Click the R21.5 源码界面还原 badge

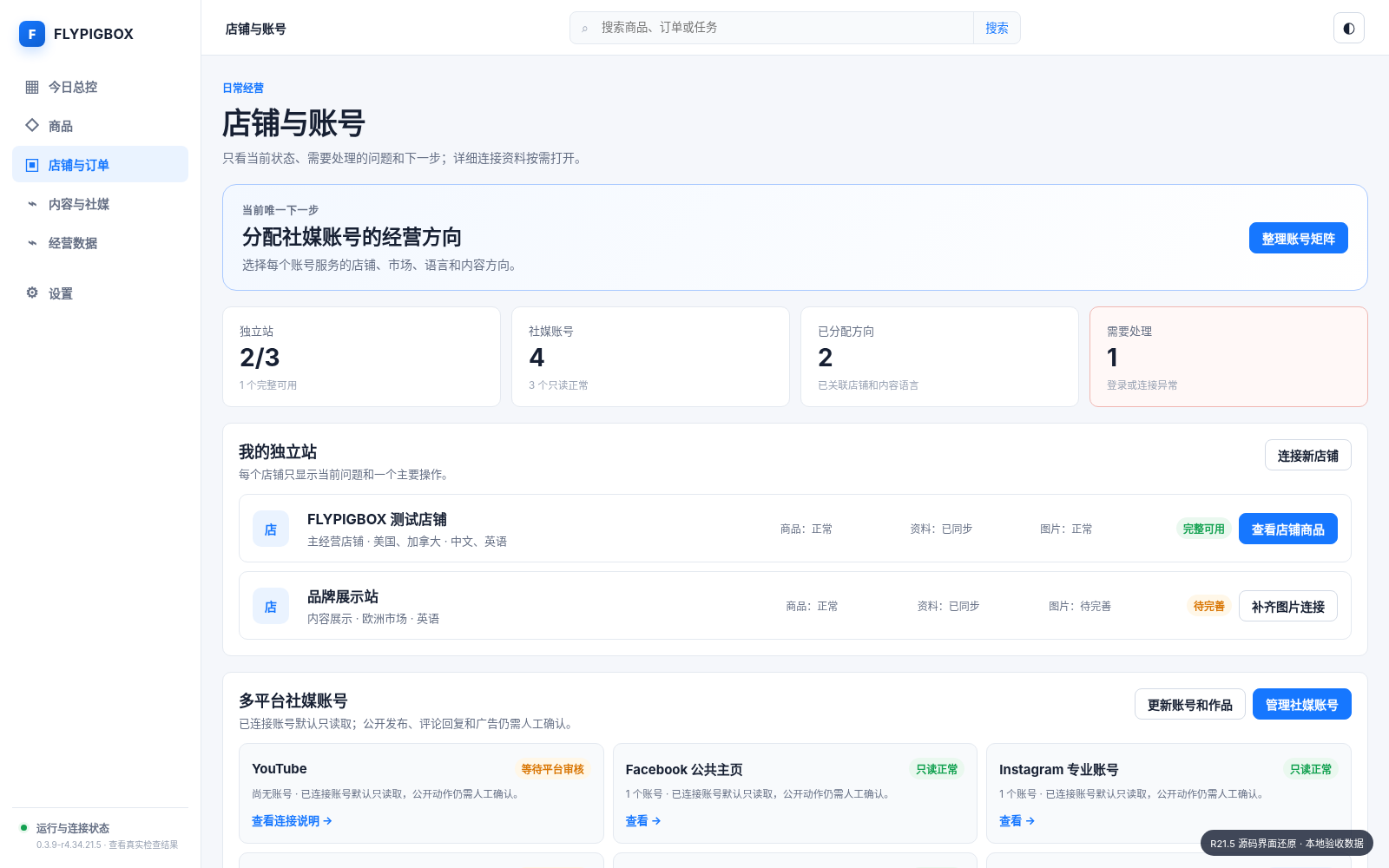click(1287, 843)
